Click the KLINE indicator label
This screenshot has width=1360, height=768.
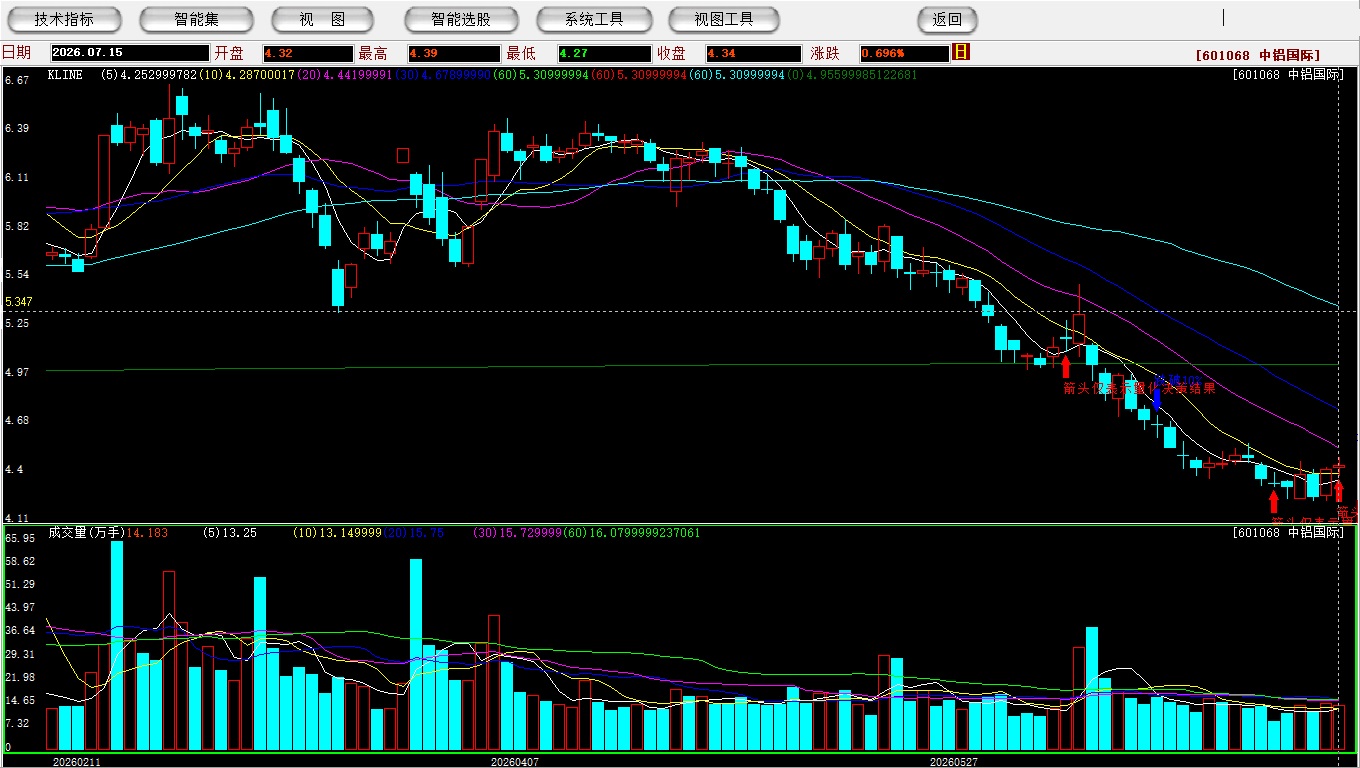tap(66, 75)
